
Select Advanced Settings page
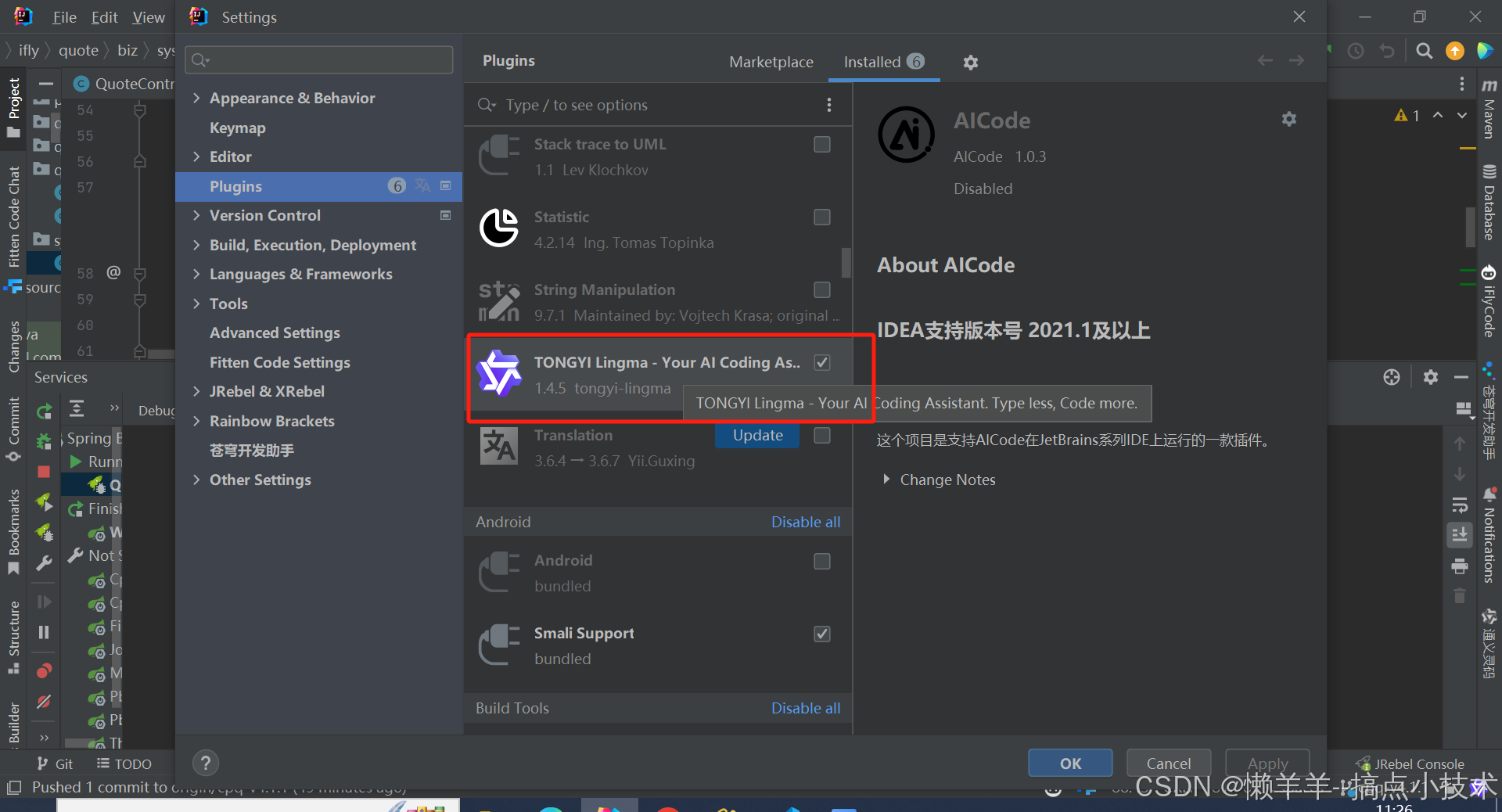click(275, 332)
